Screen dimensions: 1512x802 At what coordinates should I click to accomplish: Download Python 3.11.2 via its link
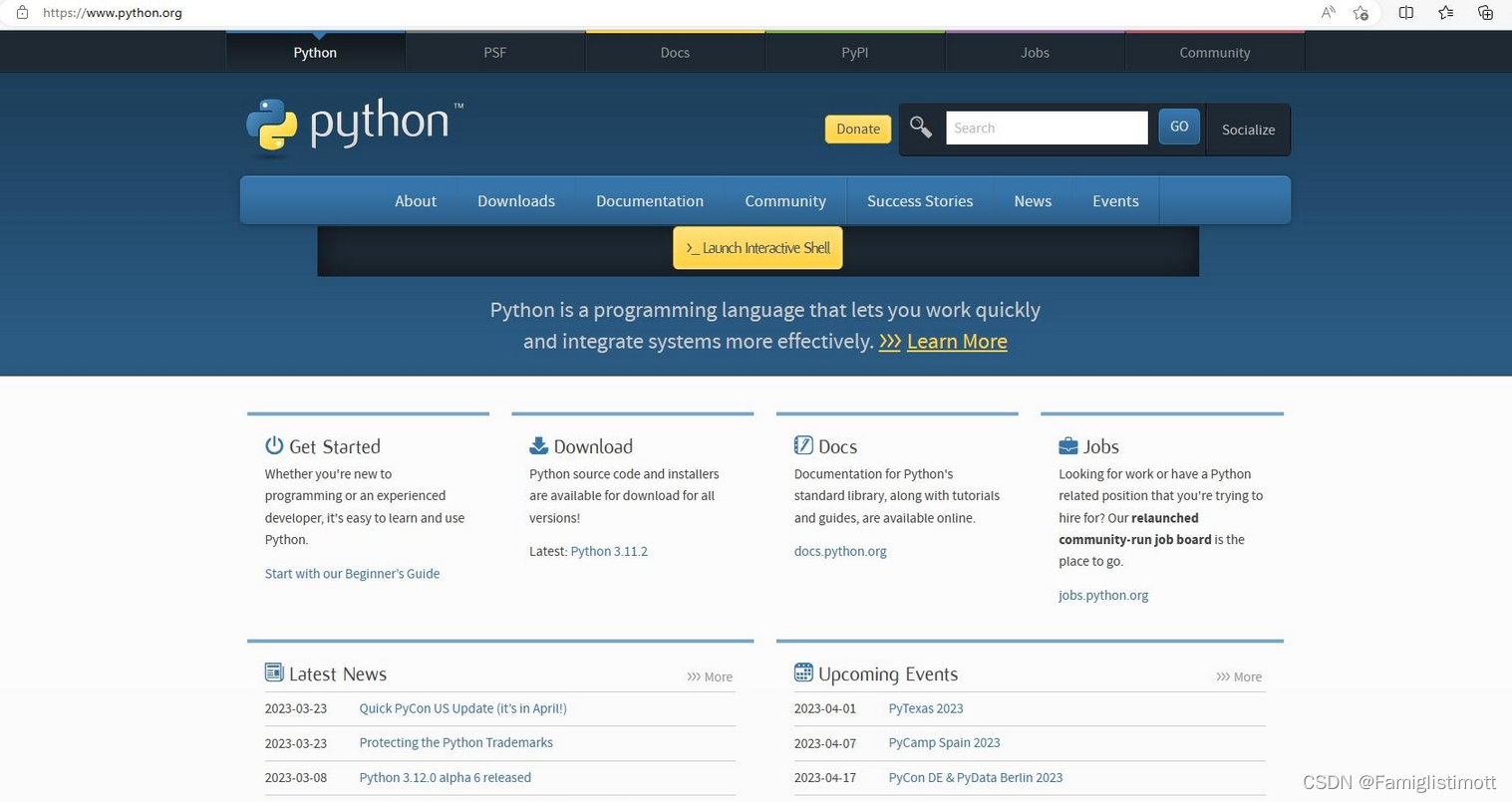coord(608,550)
